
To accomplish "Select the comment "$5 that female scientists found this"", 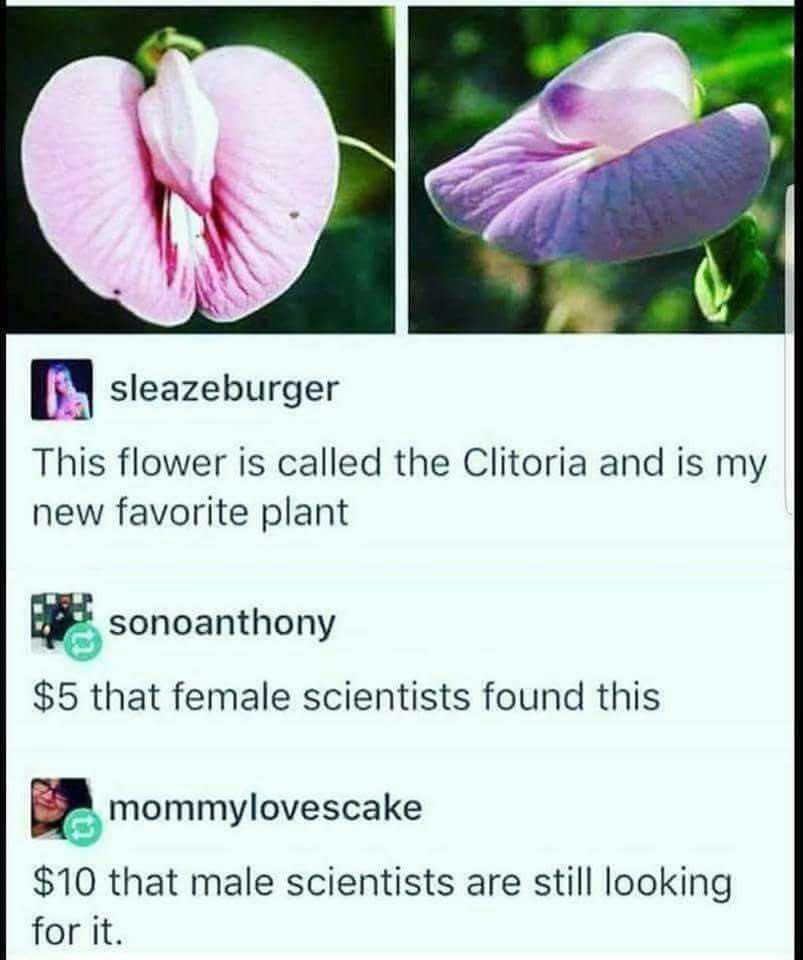I will click(346, 697).
